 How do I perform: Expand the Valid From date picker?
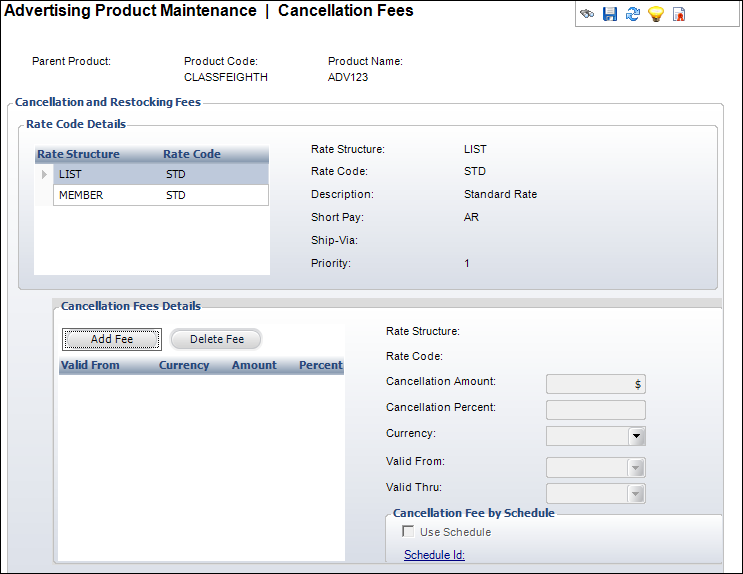(636, 468)
